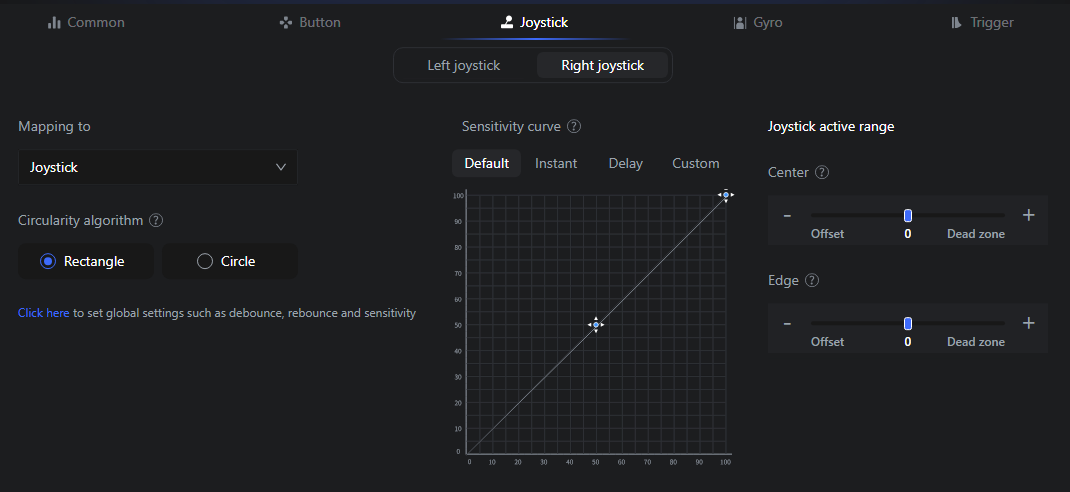Viewport: 1070px width, 492px height.
Task: Click the minus icon in Center range
Action: click(787, 215)
